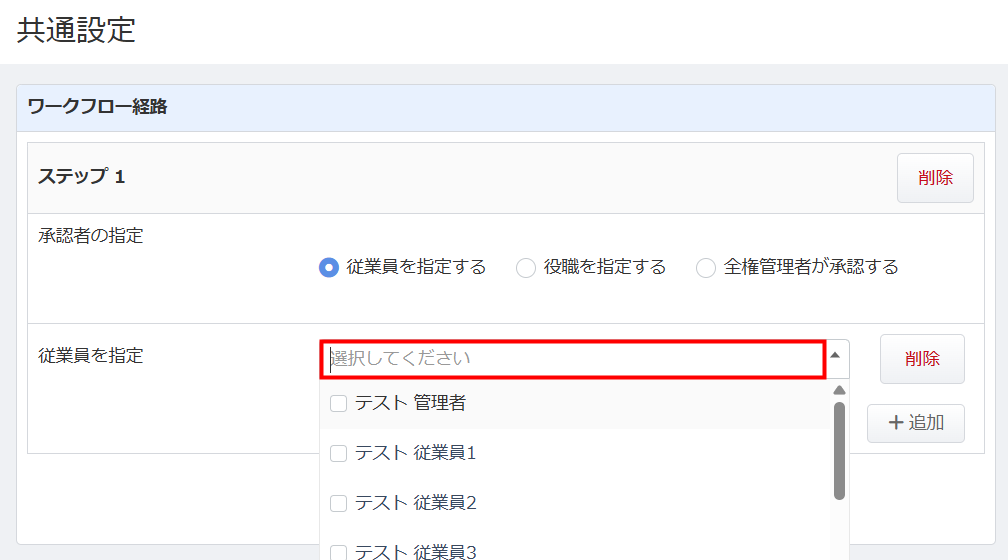This screenshot has height=560, width=1008.
Task: Click the dropdown list scrollbar thumb
Action: pyautogui.click(x=839, y=450)
